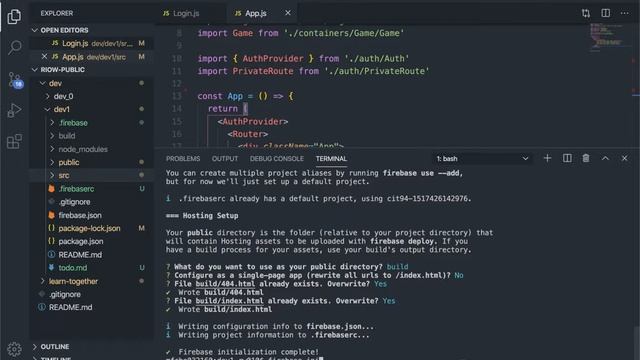640x360 pixels.
Task: Switch to the Output panel tab
Action: coord(225,158)
